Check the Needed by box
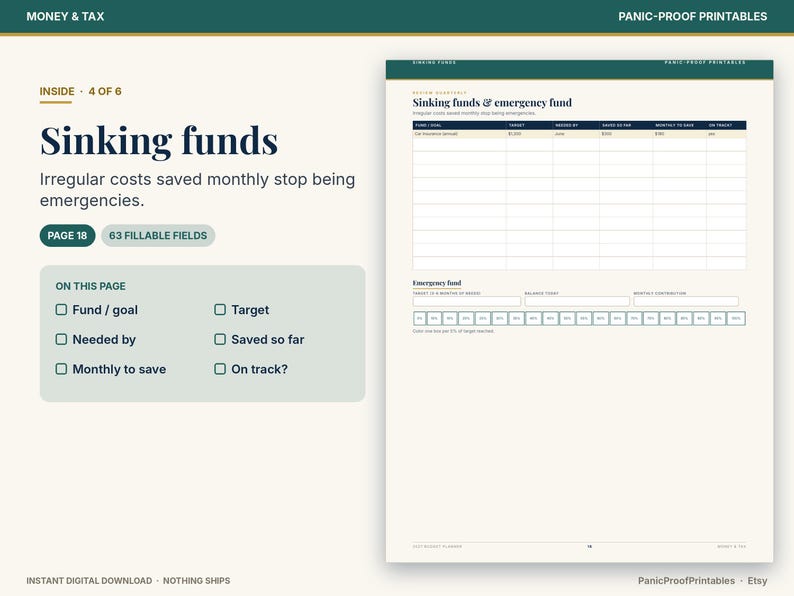 tap(61, 339)
